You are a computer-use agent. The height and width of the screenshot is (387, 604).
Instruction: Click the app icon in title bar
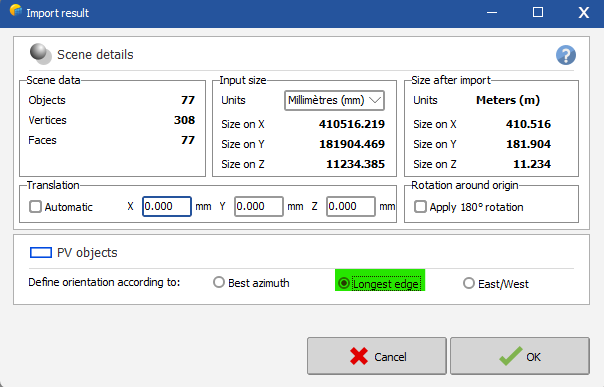coord(16,10)
